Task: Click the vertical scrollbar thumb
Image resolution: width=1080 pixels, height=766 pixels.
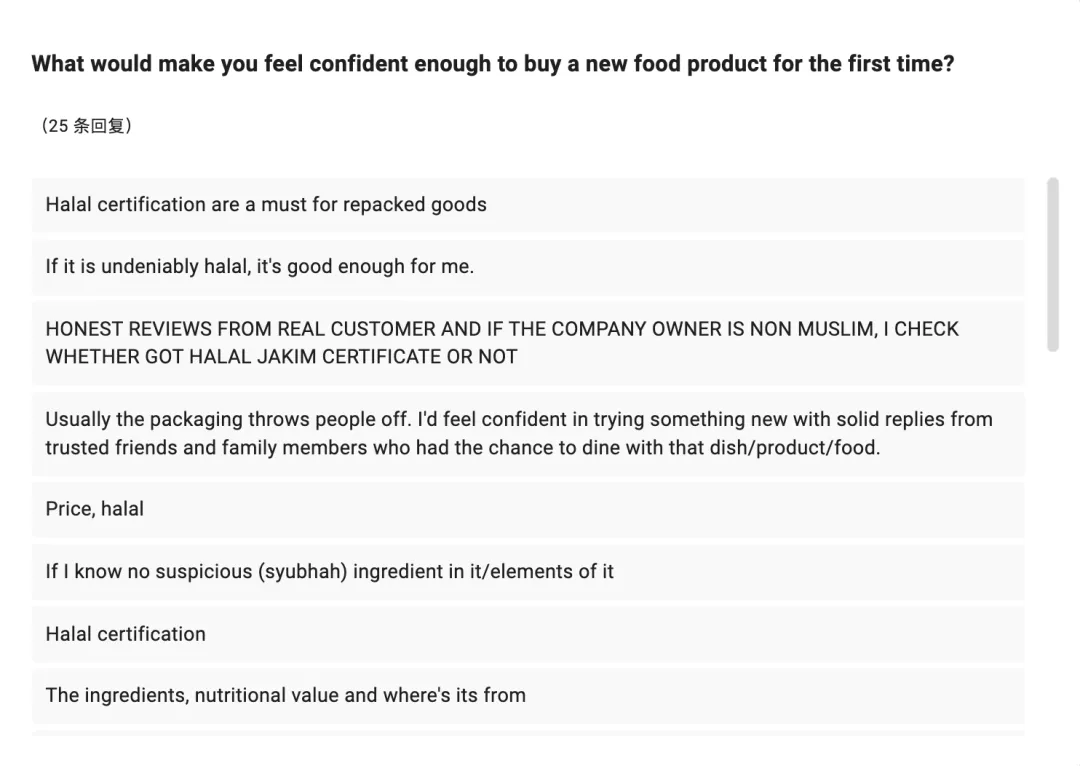Action: coord(1052,264)
